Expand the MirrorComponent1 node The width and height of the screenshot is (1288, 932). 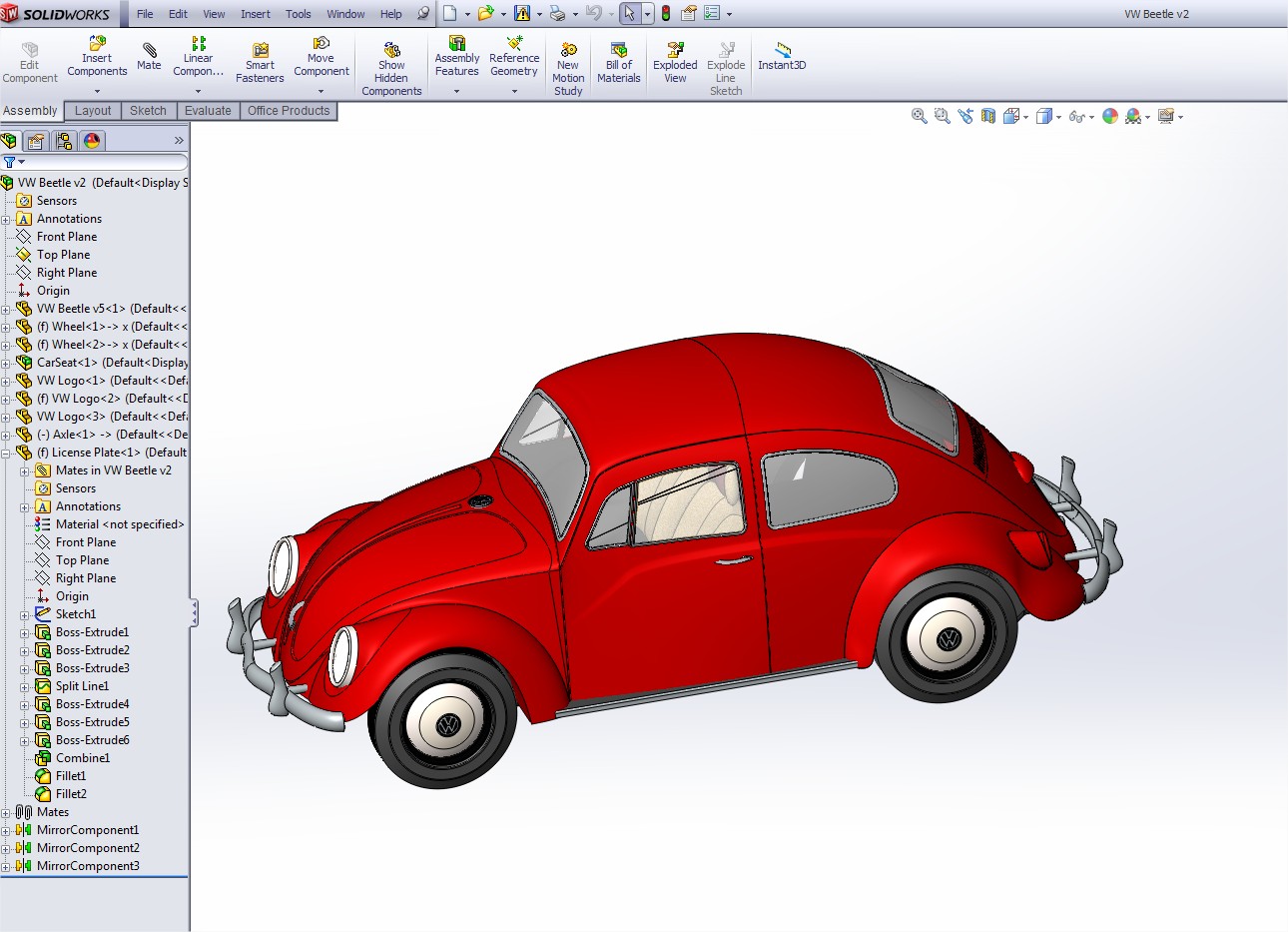coord(6,831)
